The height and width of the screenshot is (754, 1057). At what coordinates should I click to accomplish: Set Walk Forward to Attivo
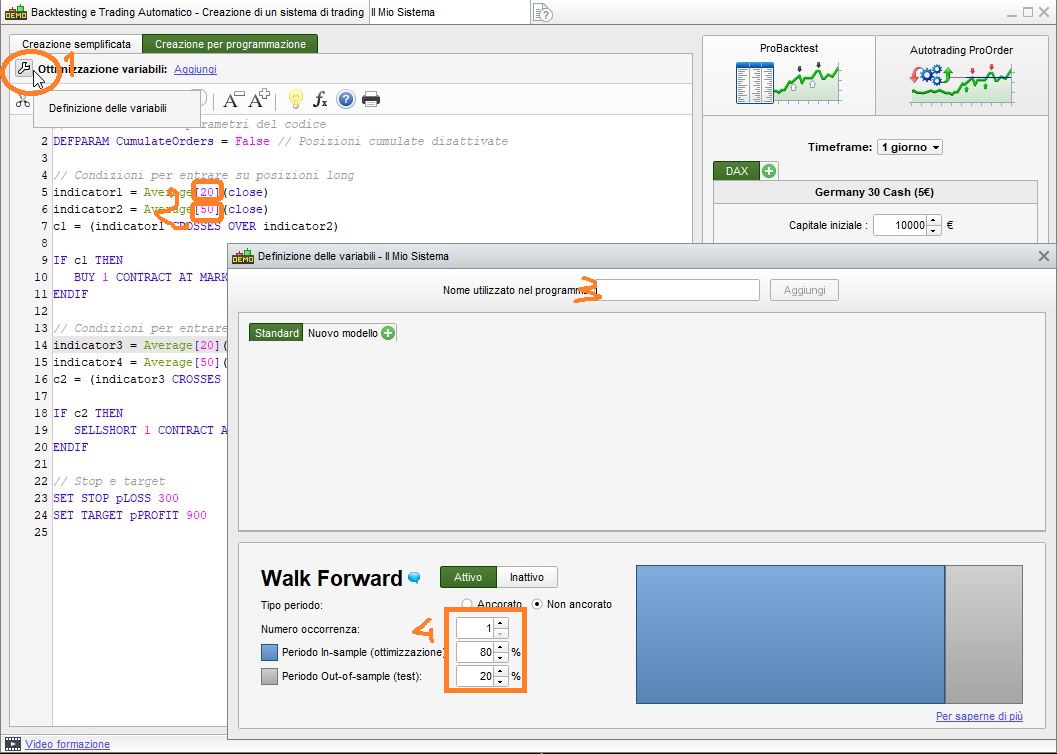pos(468,577)
